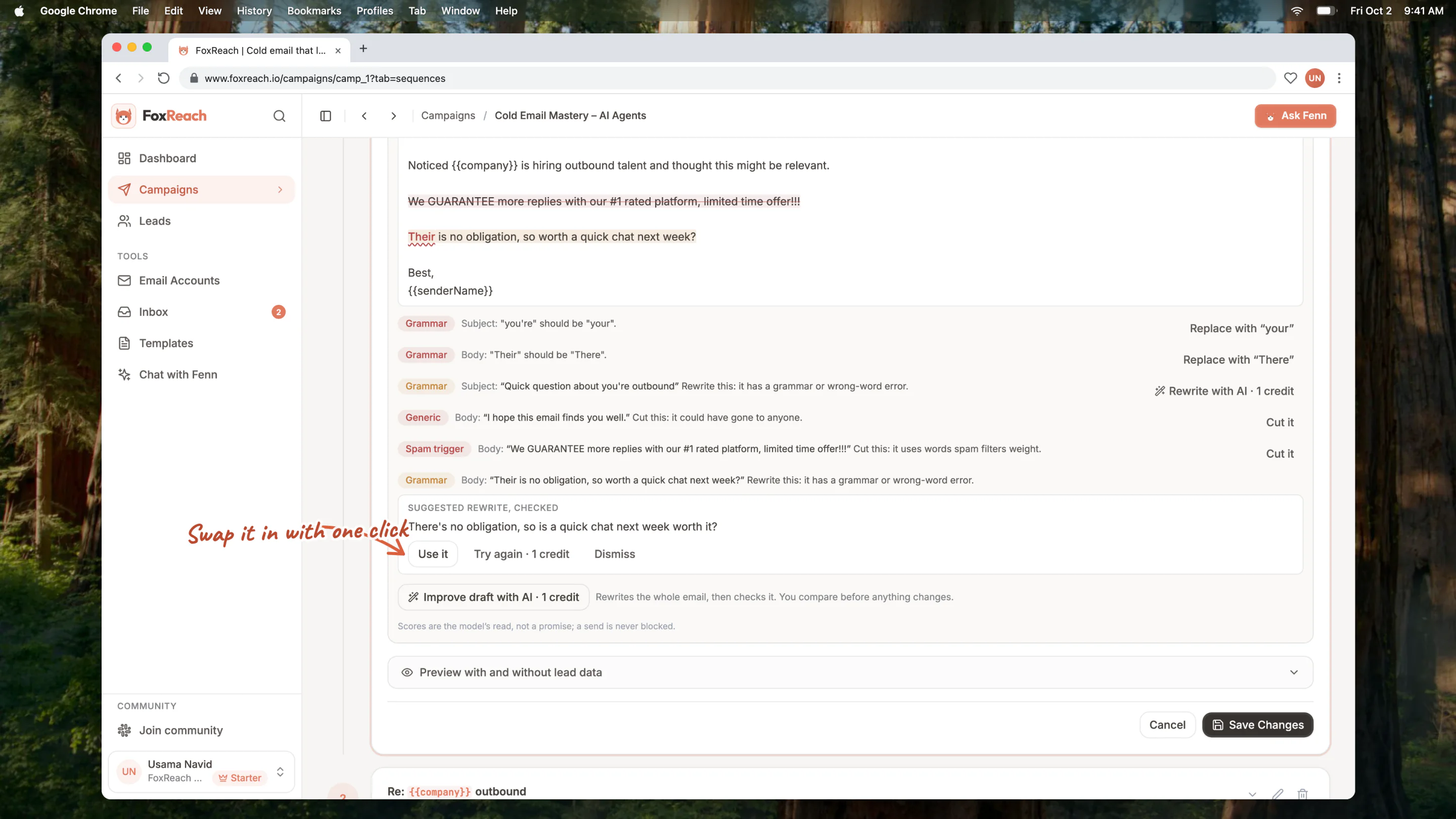Image resolution: width=1456 pixels, height=819 pixels.
Task: Edit step 2 with pencil icon
Action: tap(1278, 793)
